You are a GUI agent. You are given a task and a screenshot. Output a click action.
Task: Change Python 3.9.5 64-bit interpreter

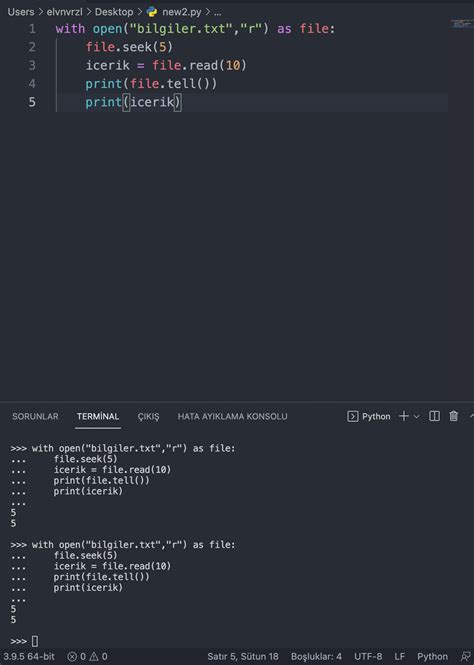coord(29,657)
